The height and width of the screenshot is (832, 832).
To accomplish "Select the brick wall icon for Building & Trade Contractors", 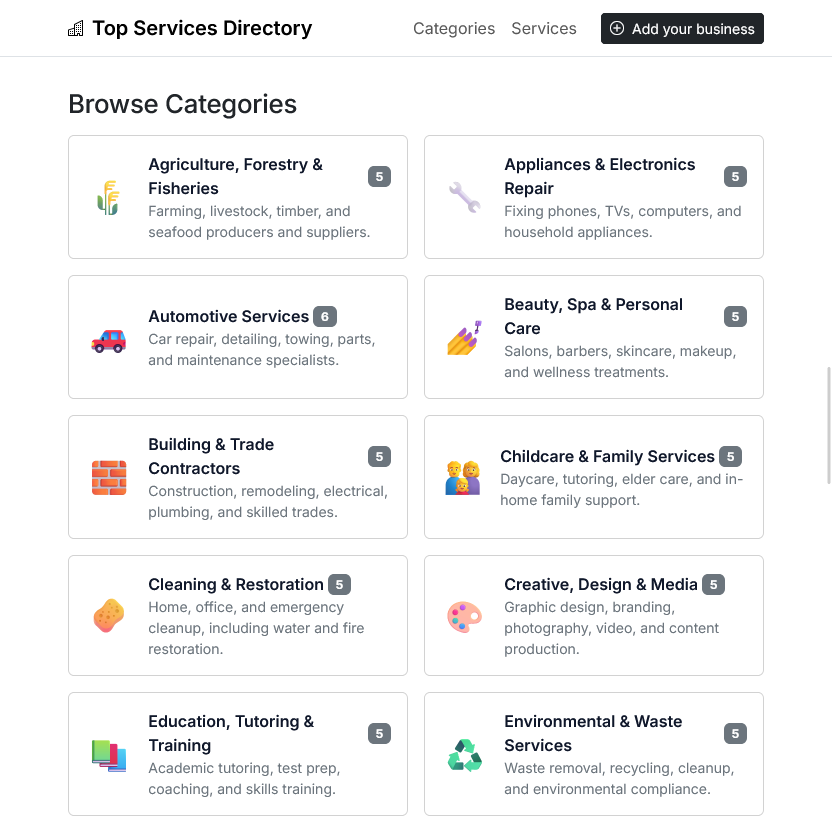I will 108,477.
